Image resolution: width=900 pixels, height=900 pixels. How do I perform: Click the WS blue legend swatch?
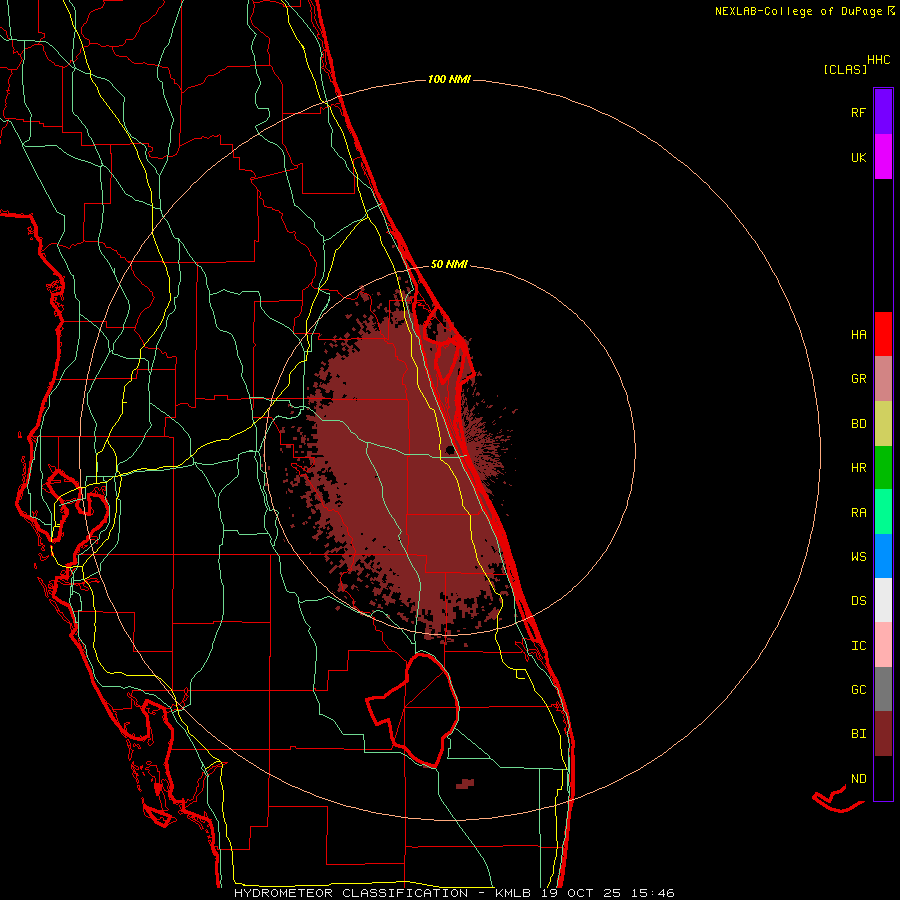point(883,556)
